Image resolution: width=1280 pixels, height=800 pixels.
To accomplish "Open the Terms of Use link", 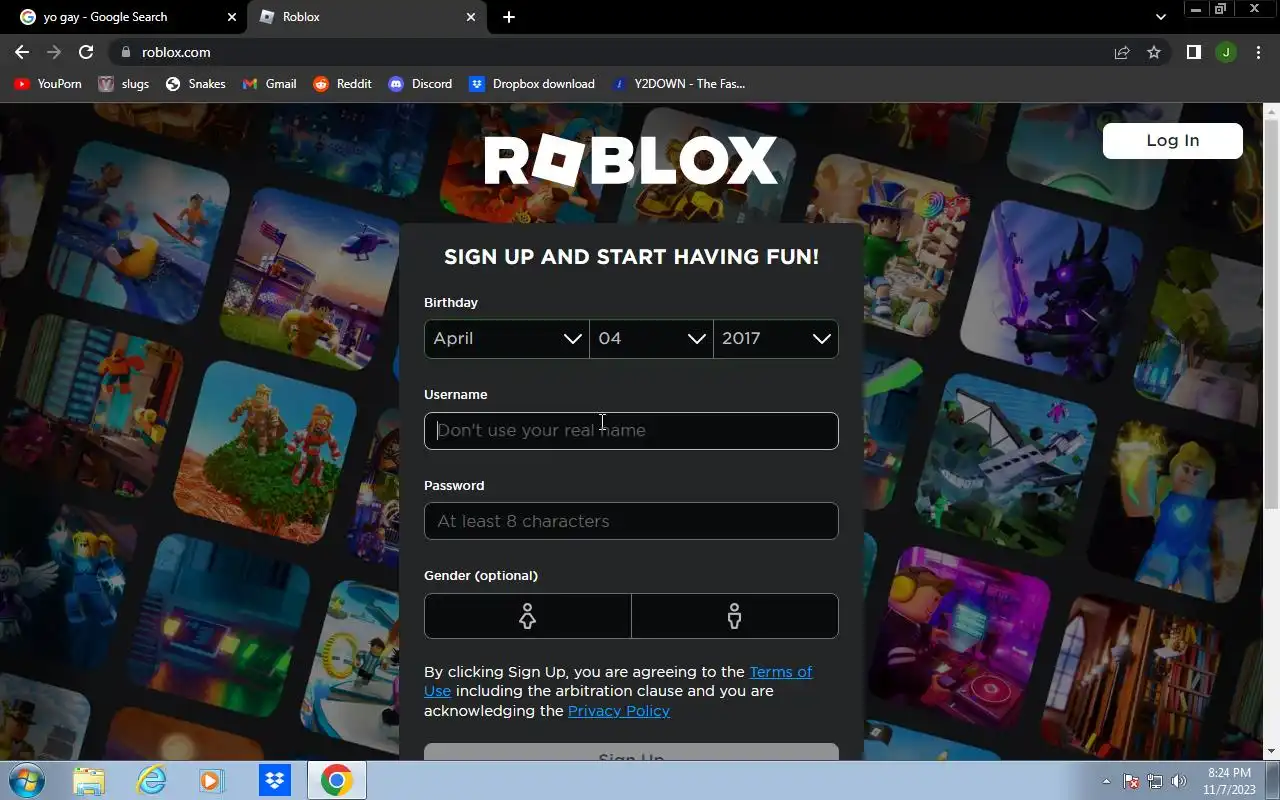I will coord(780,672).
